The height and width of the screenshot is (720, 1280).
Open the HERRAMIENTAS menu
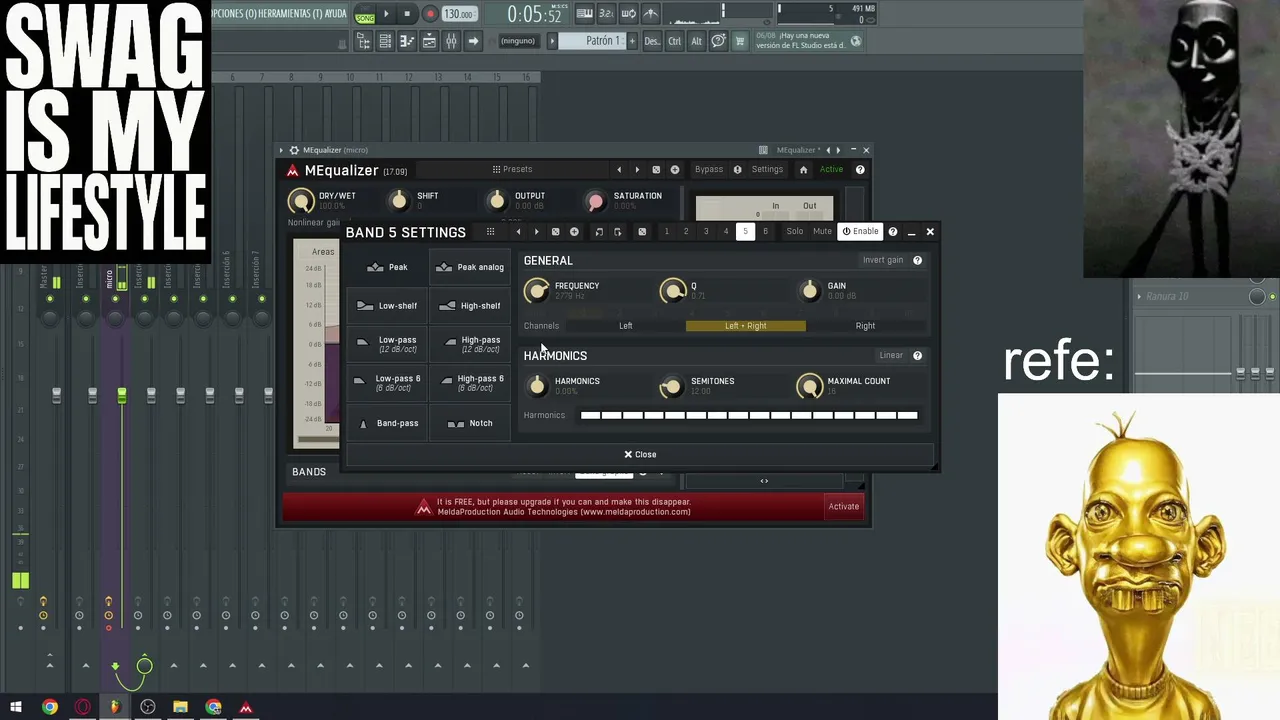click(x=288, y=14)
